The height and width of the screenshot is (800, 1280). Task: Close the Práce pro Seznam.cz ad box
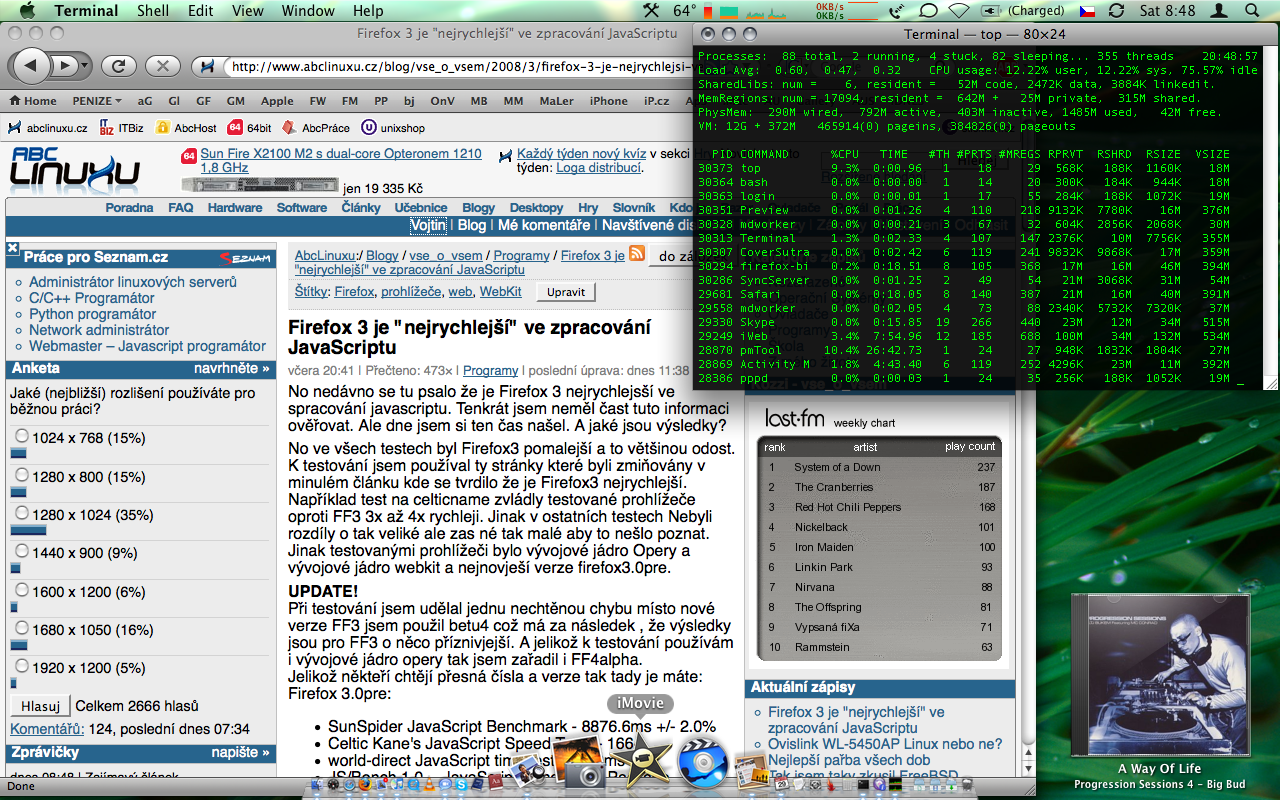[x=12, y=248]
